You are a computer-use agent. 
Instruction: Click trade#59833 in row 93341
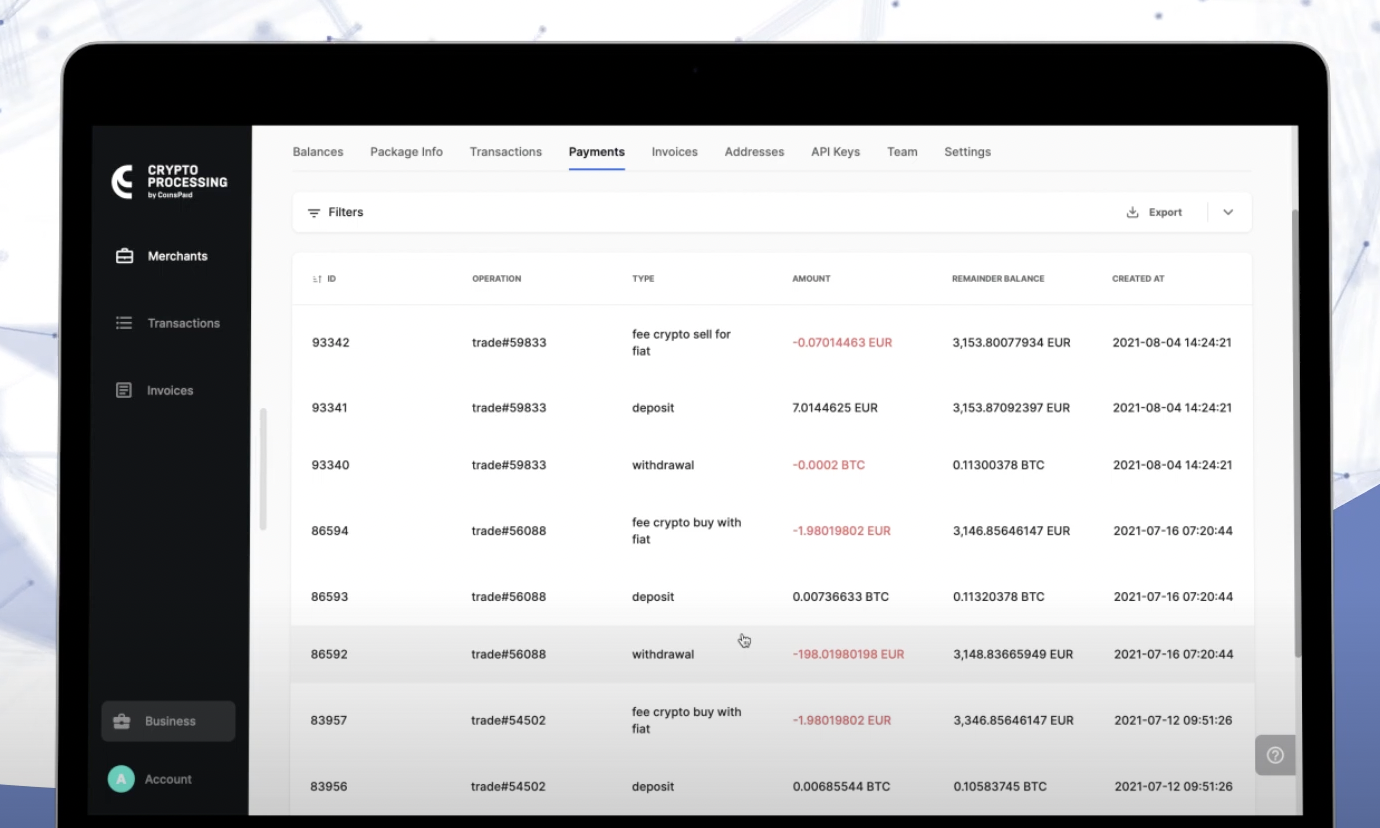(x=509, y=408)
